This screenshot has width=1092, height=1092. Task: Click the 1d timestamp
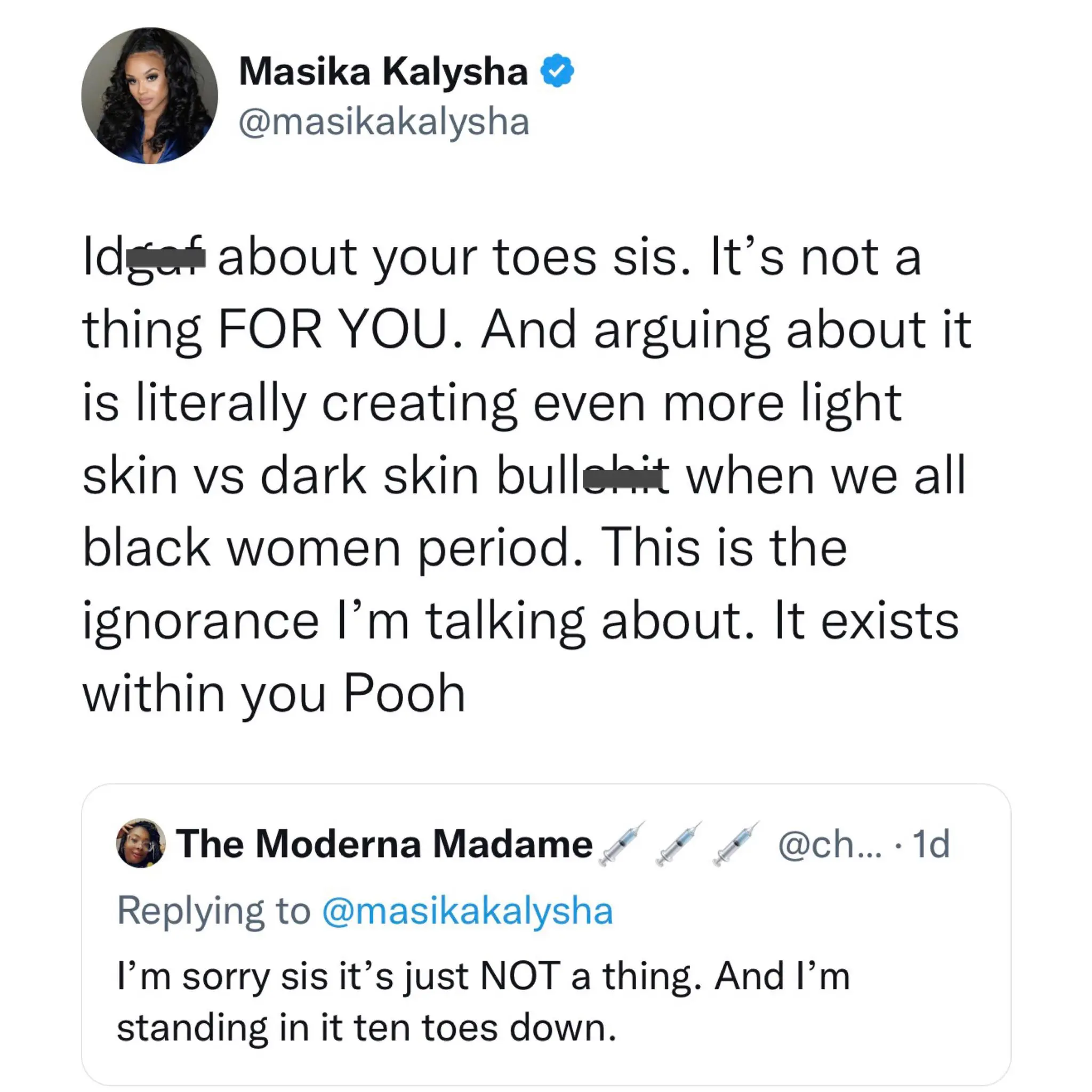[931, 844]
